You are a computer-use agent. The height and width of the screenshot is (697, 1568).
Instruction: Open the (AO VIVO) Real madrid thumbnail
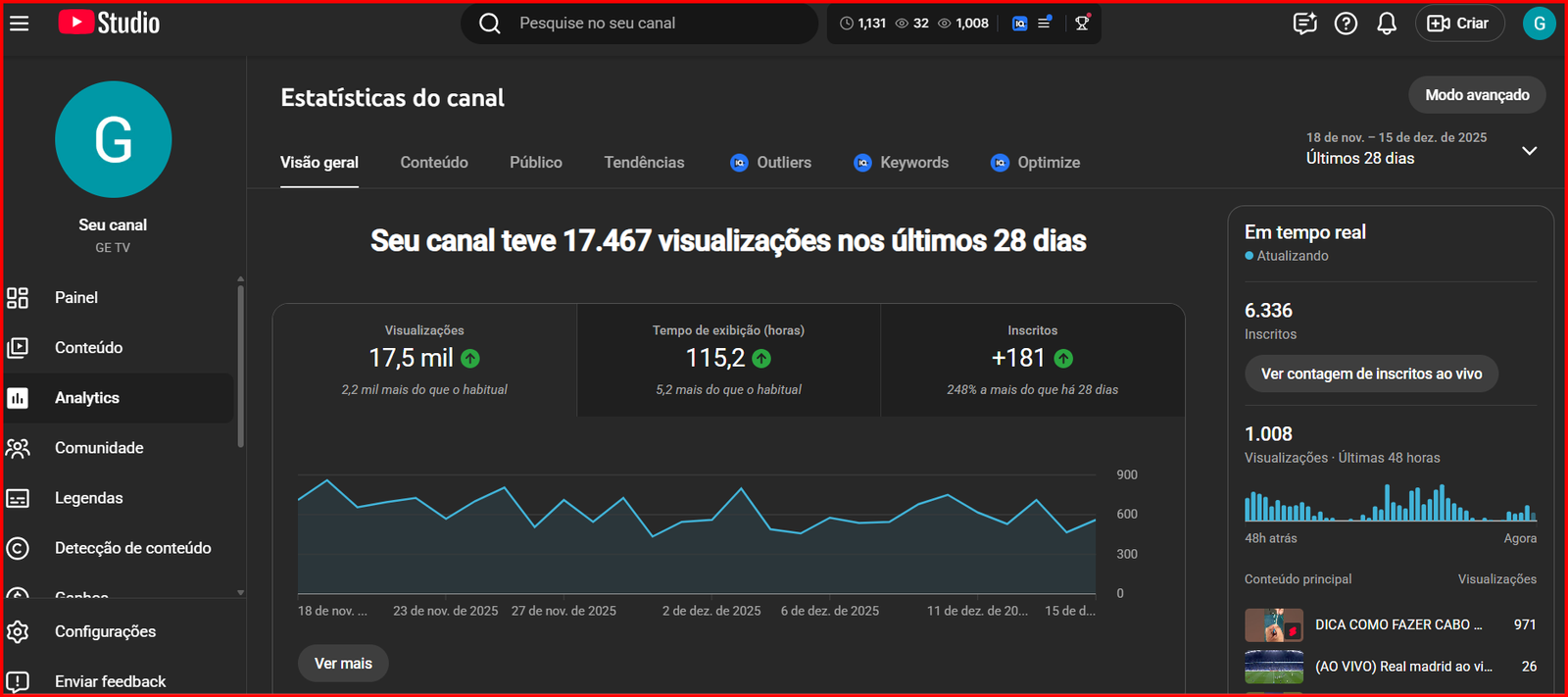tap(1274, 667)
